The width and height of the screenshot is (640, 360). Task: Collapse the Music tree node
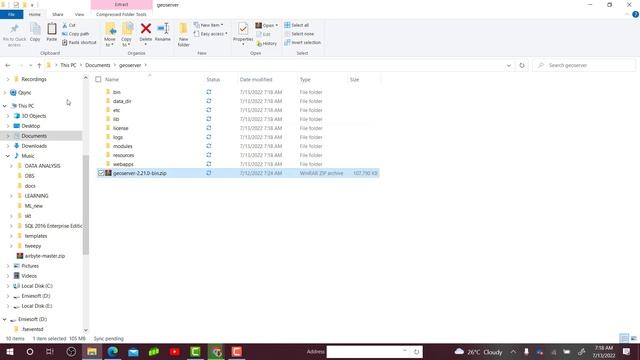click(x=8, y=156)
